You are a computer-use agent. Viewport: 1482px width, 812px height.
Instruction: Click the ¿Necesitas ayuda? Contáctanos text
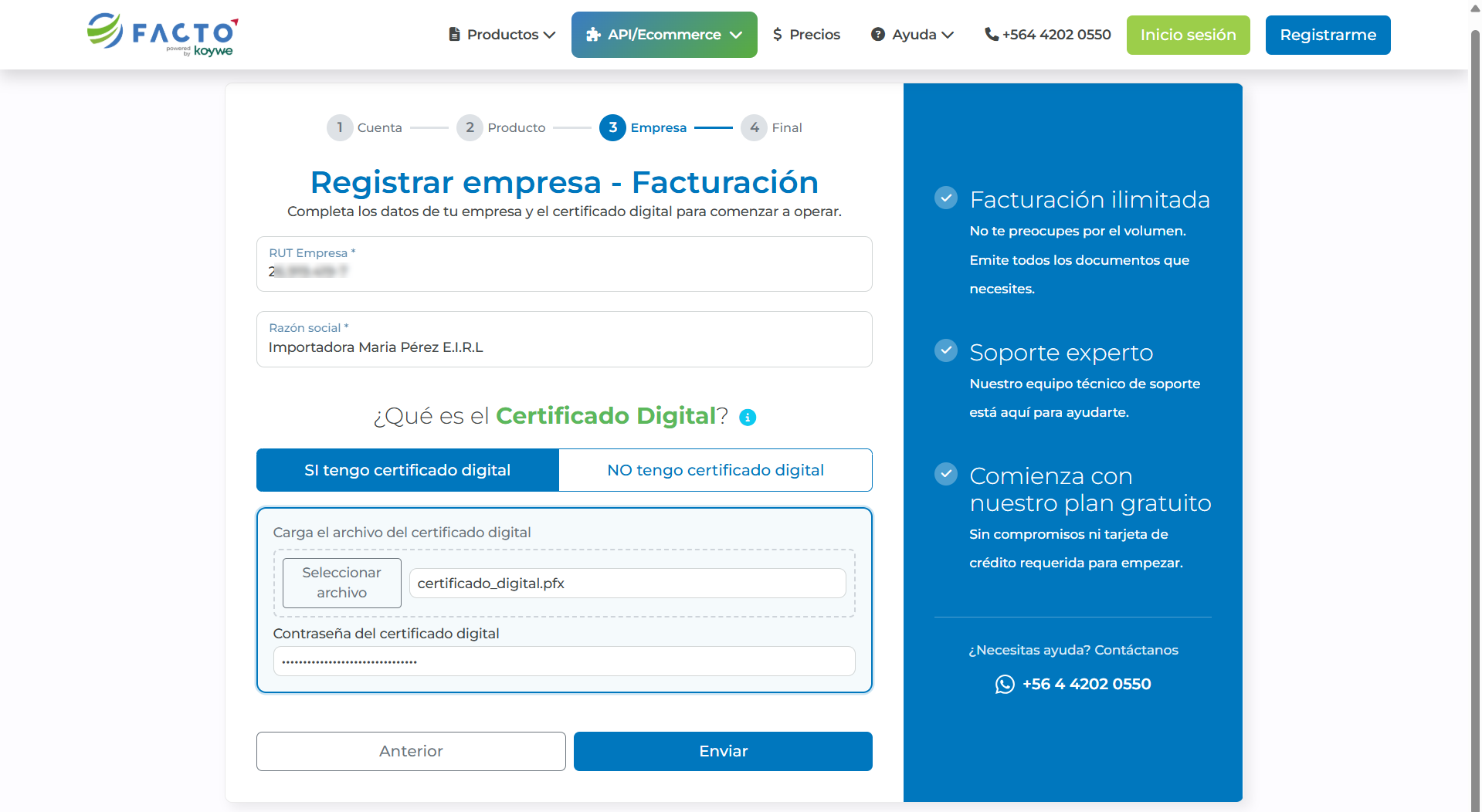tap(1073, 650)
